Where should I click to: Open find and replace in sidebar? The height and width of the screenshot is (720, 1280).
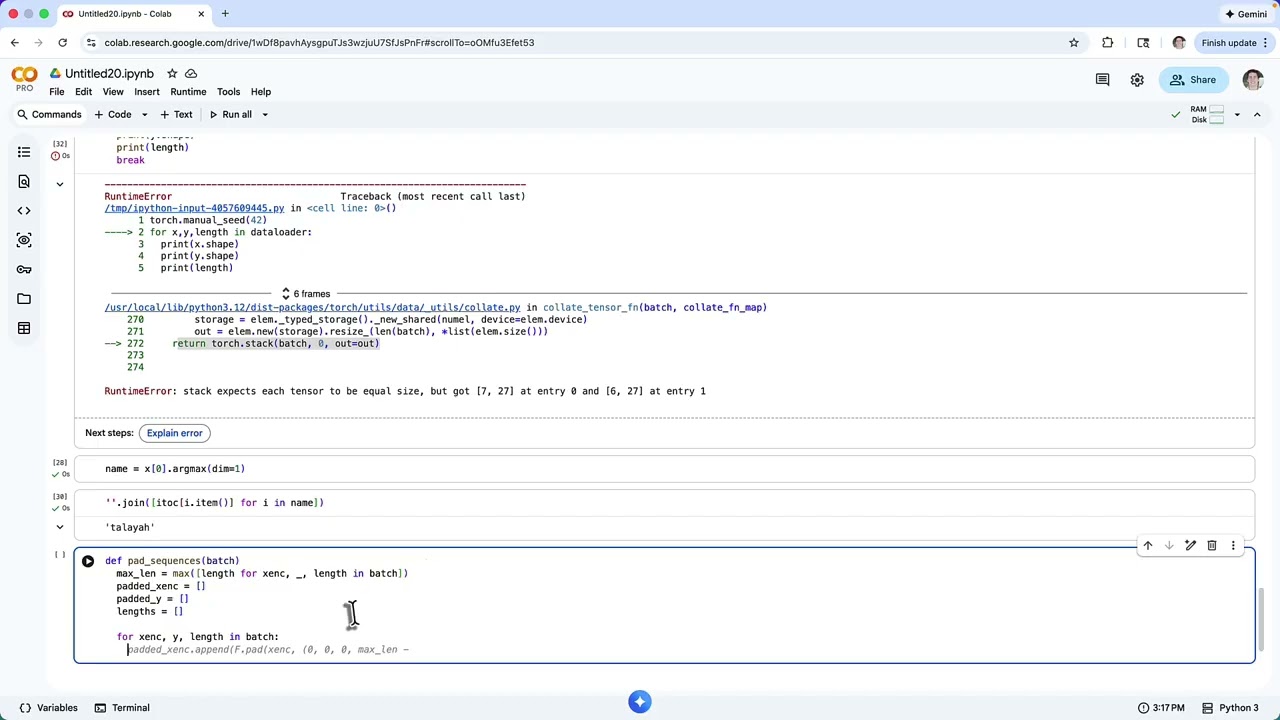coord(24,181)
